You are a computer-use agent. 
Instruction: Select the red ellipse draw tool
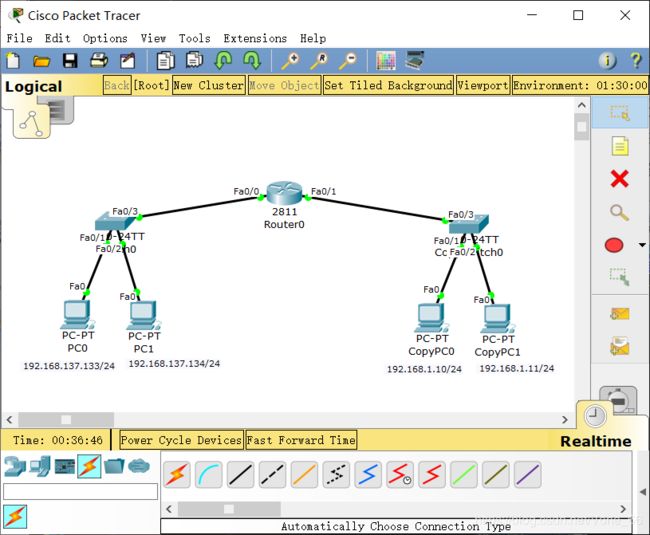point(614,245)
